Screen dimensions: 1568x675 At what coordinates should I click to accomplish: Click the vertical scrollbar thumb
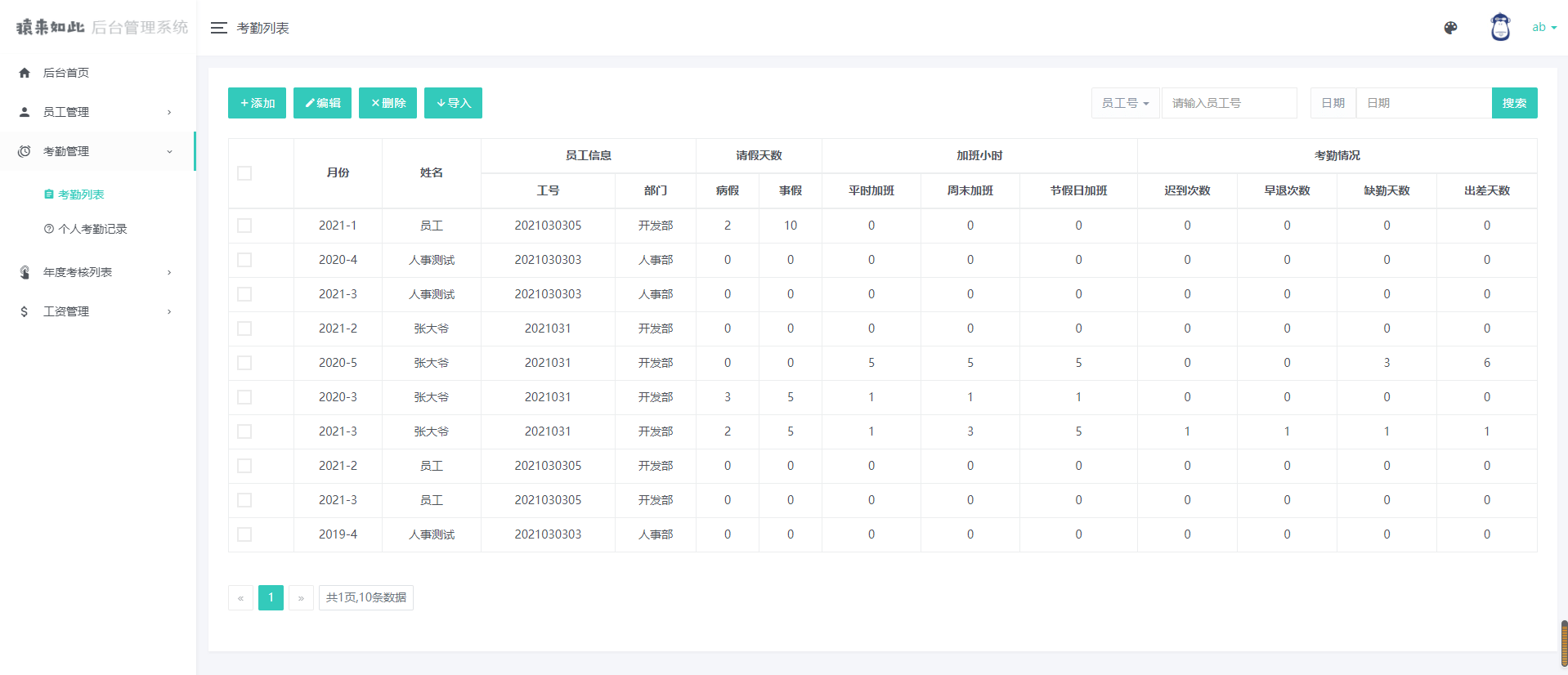pos(1564,643)
